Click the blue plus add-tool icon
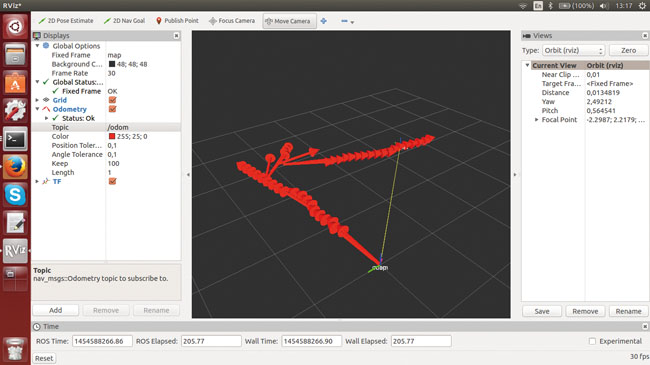 324,21
